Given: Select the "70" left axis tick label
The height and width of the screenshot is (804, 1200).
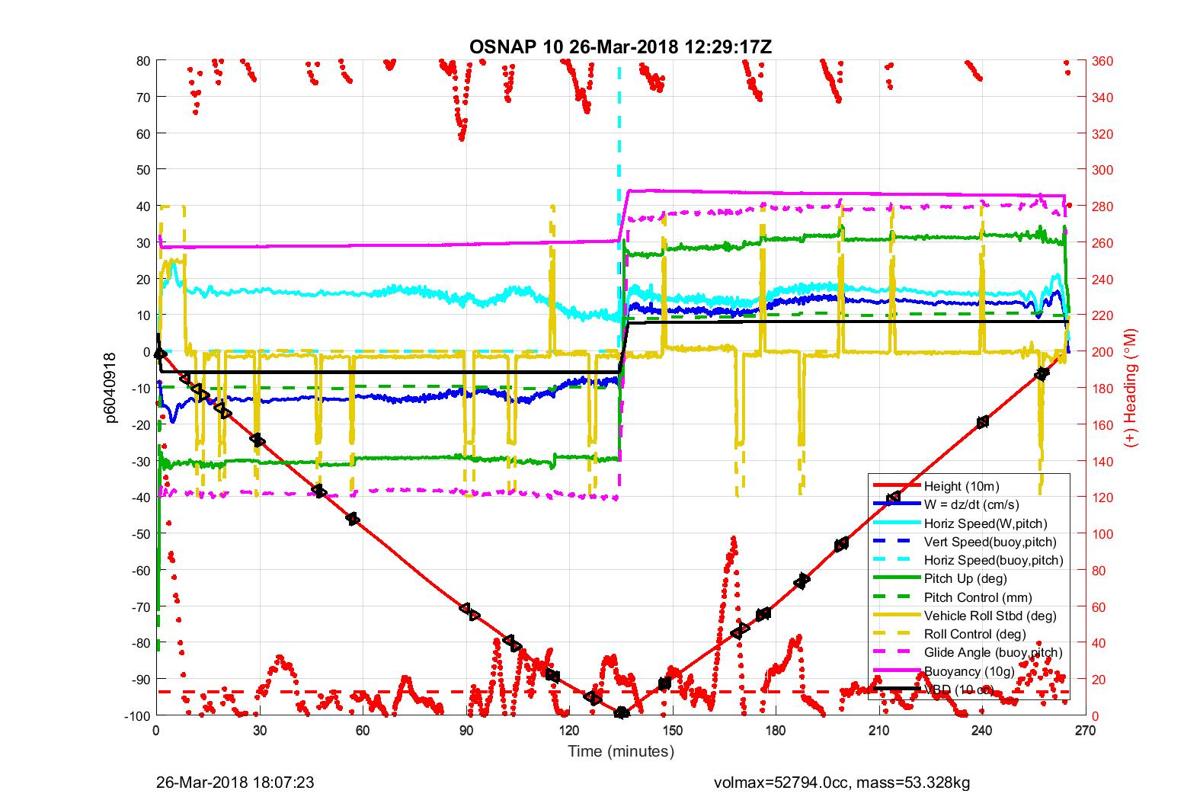Looking at the screenshot, I should coord(142,97).
